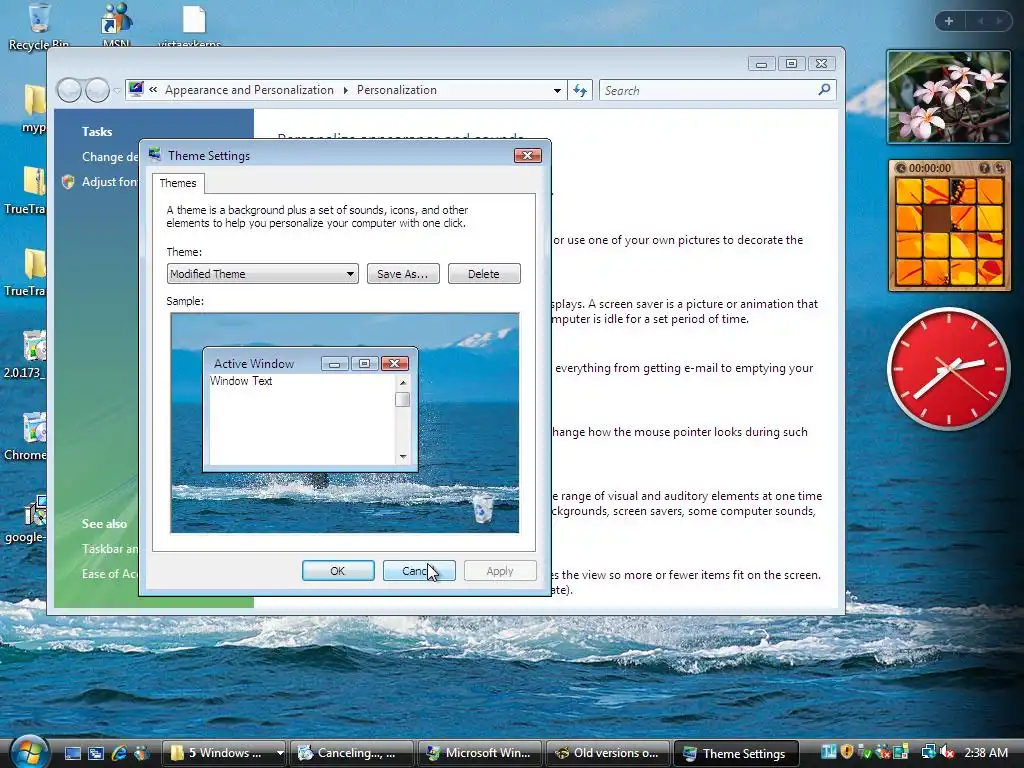This screenshot has width=1024, height=768.
Task: Click the Forward navigation arrow button
Action: [x=97, y=90]
